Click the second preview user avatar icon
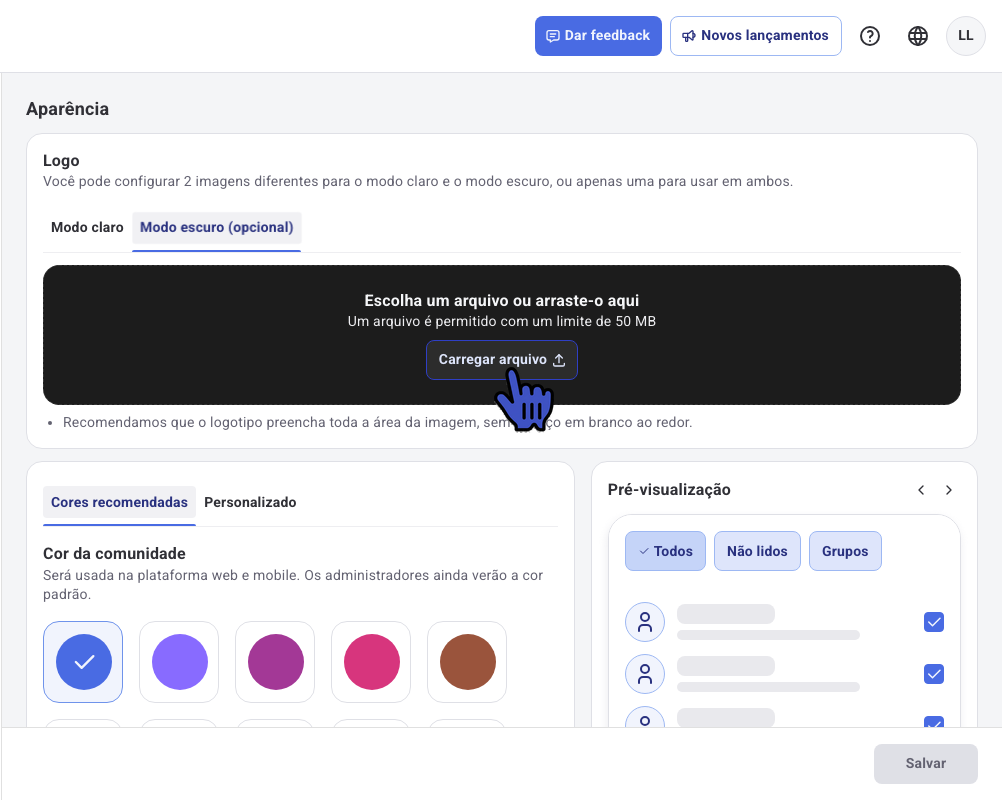Image resolution: width=1002 pixels, height=800 pixels. click(x=645, y=674)
